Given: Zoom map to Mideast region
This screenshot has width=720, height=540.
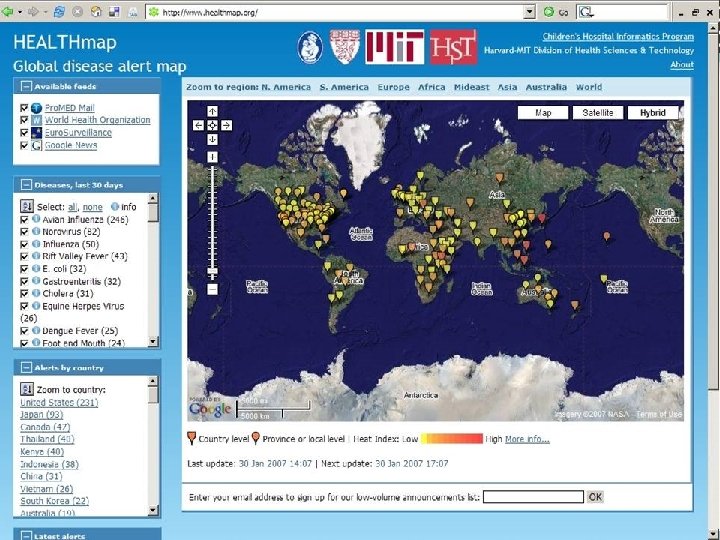Looking at the screenshot, I should pos(472,87).
